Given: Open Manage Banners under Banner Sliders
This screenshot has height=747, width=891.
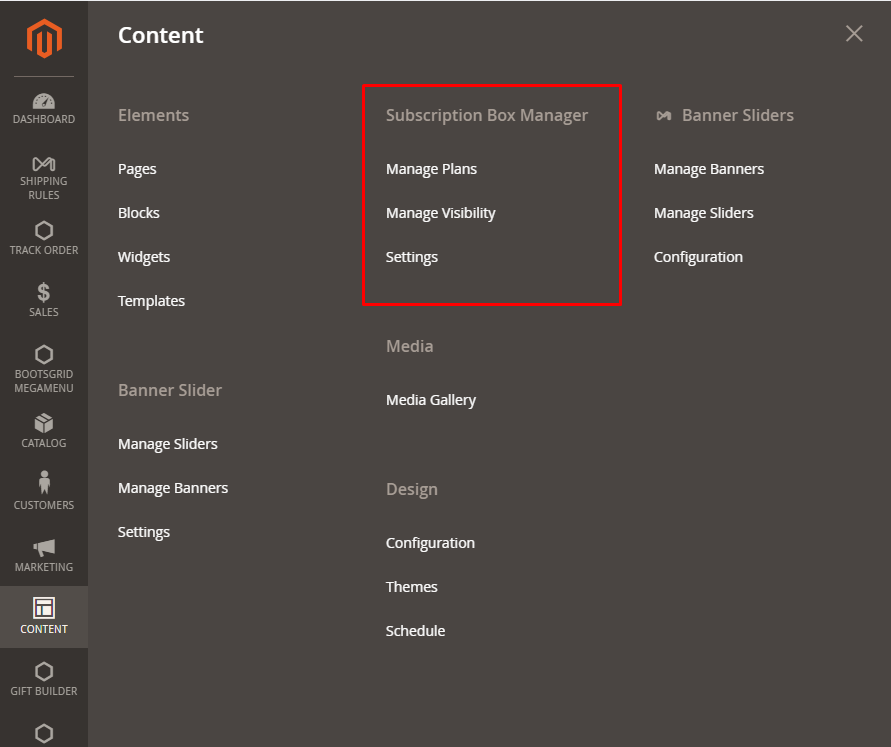Looking at the screenshot, I should click(x=709, y=169).
